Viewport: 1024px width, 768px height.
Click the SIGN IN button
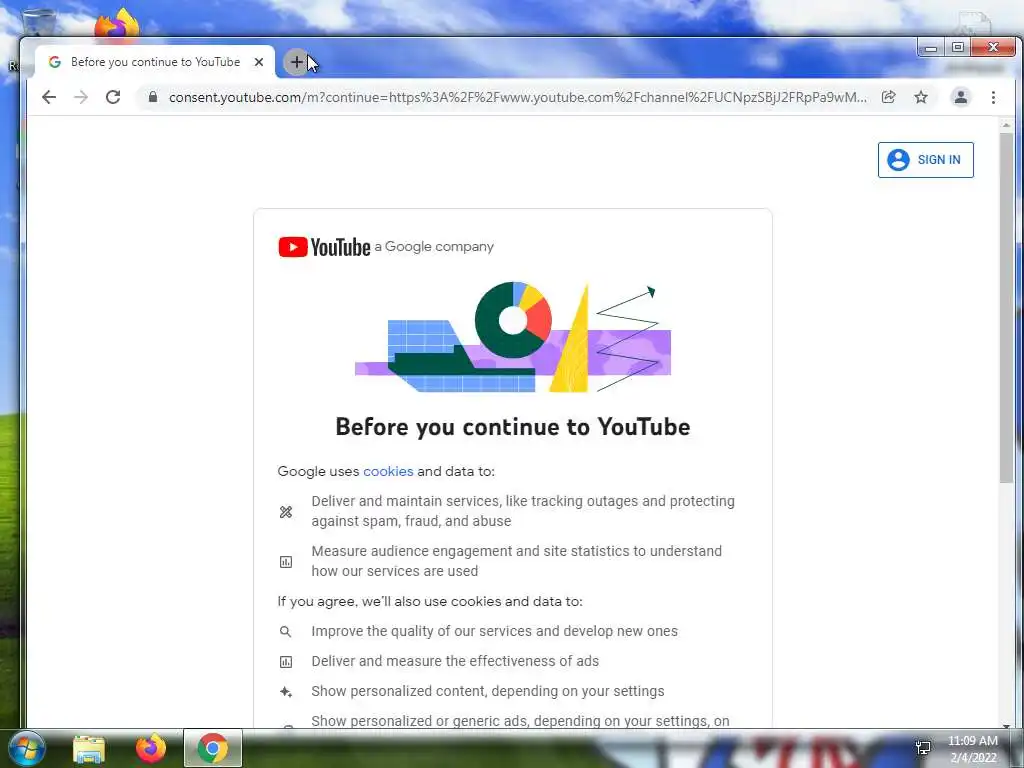[x=925, y=160]
